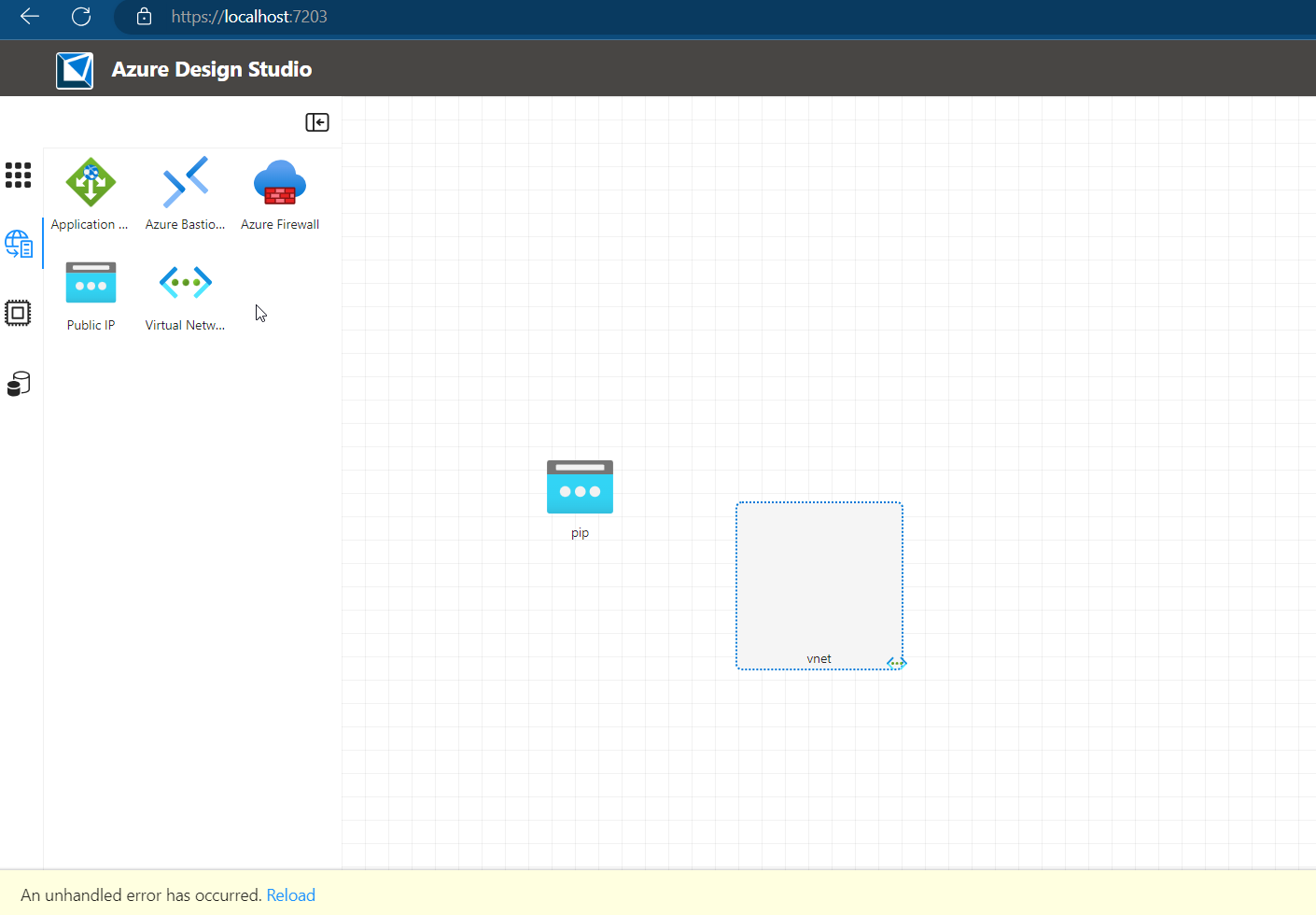Collapse the stencil panel

point(316,122)
